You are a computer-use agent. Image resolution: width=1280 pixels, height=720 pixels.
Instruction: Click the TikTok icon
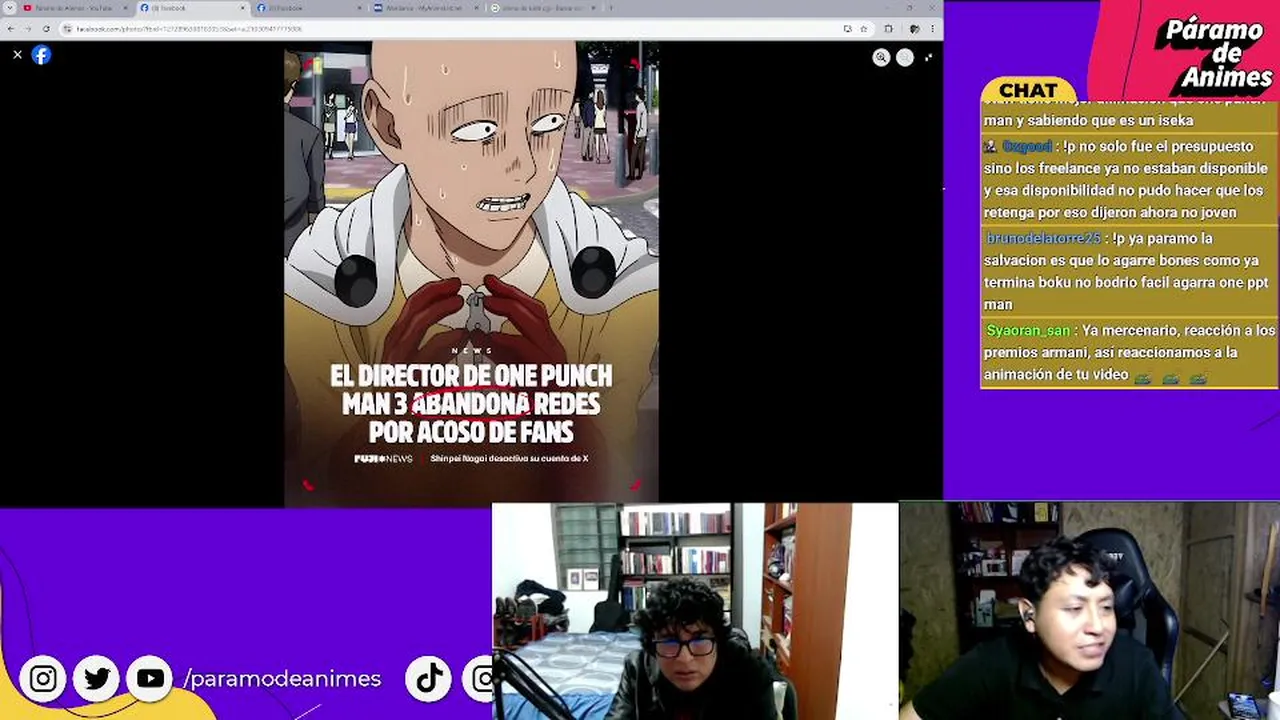tap(429, 679)
